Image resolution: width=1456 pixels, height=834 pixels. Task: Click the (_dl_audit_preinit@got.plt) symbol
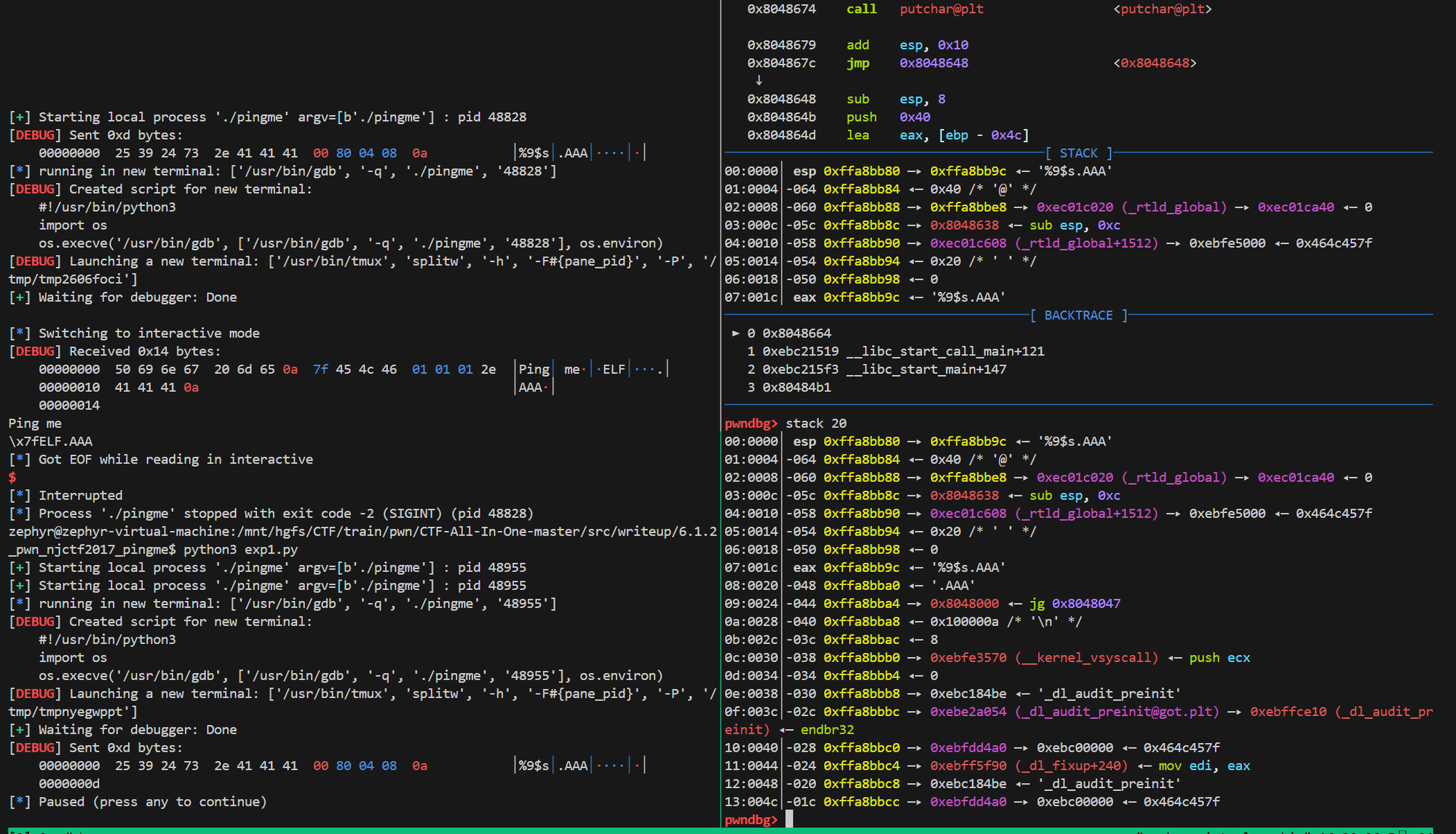1117,712
